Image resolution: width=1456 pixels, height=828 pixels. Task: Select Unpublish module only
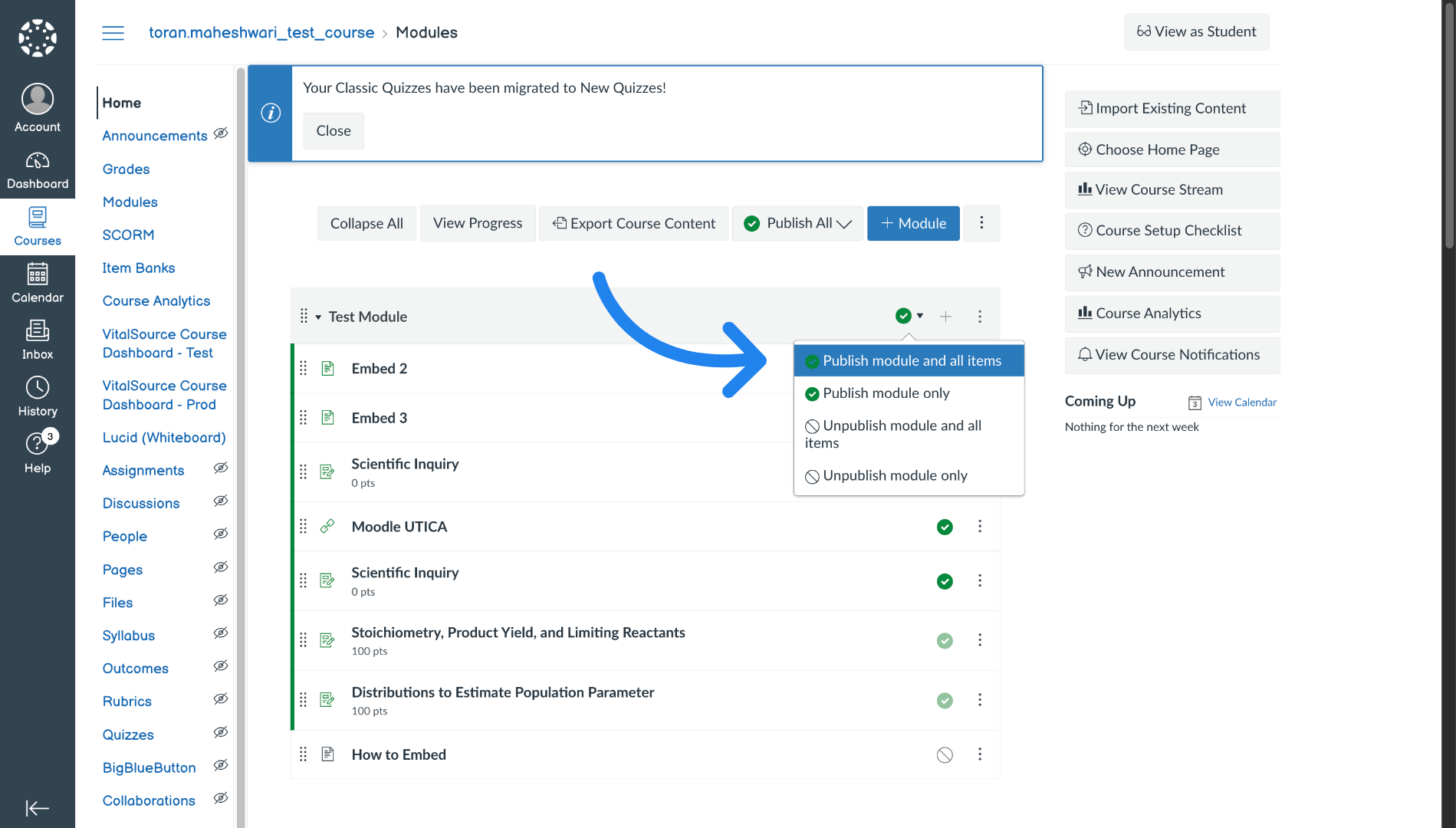coord(909,475)
